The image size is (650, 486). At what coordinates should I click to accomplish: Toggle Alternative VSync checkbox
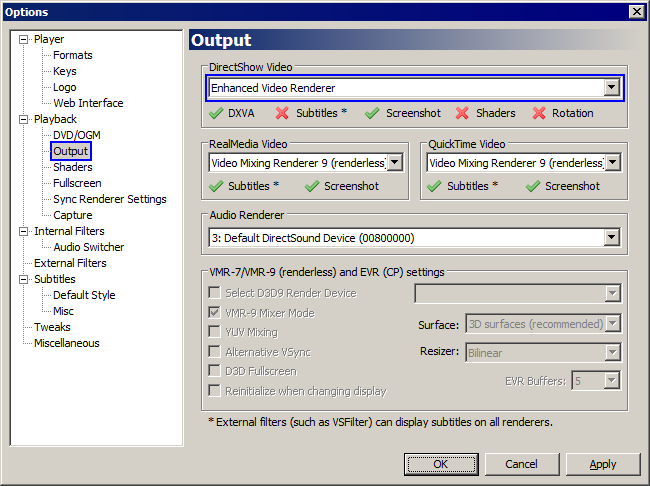214,352
